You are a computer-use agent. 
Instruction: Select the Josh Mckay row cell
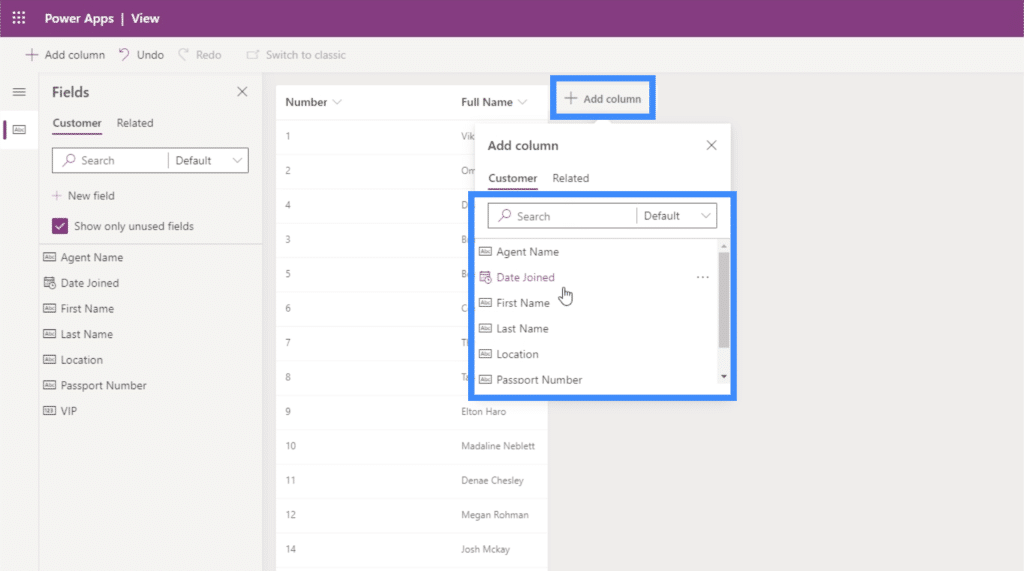pyautogui.click(x=485, y=549)
